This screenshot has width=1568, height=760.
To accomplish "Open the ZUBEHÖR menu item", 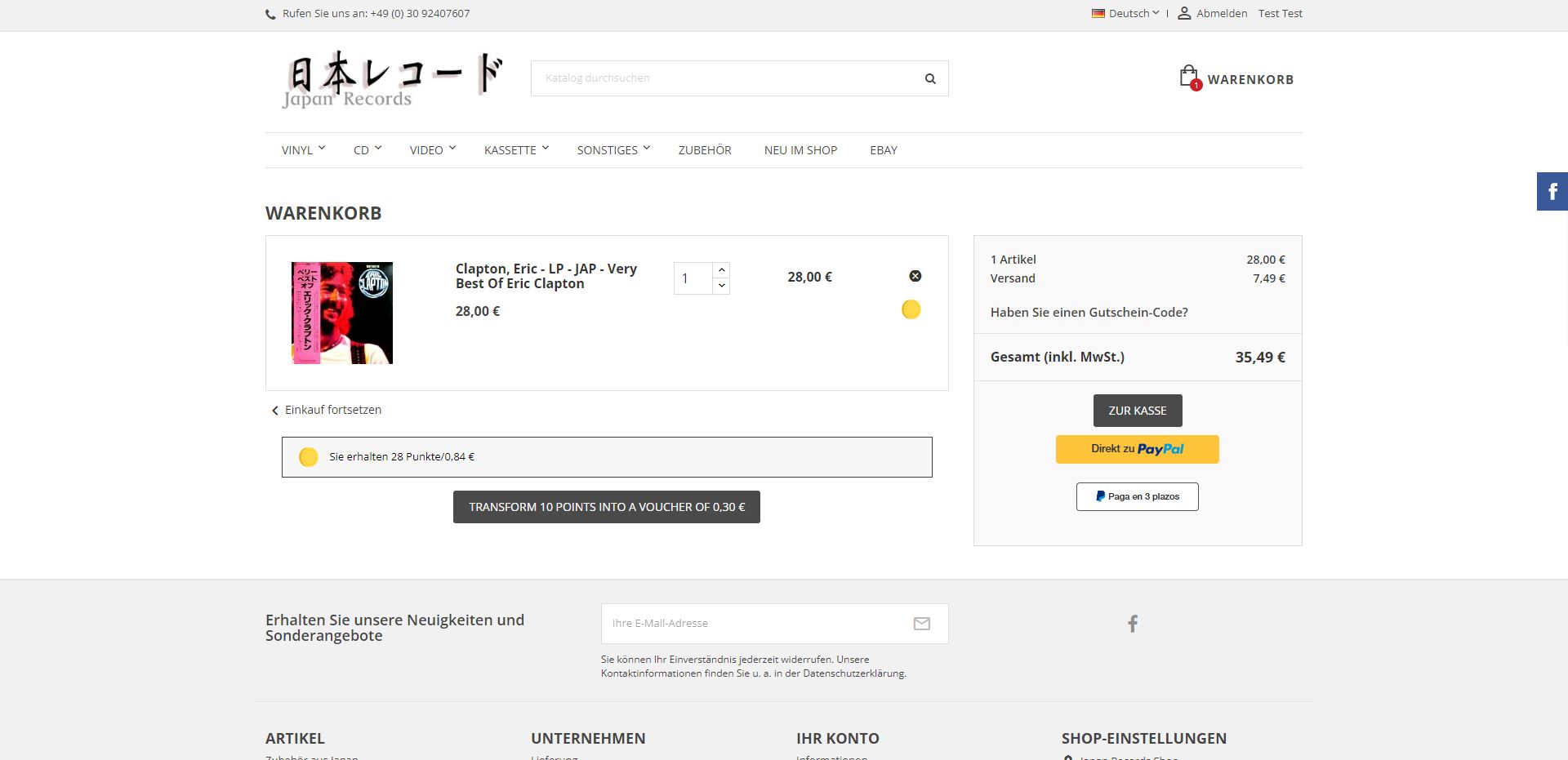I will pyautogui.click(x=705, y=150).
